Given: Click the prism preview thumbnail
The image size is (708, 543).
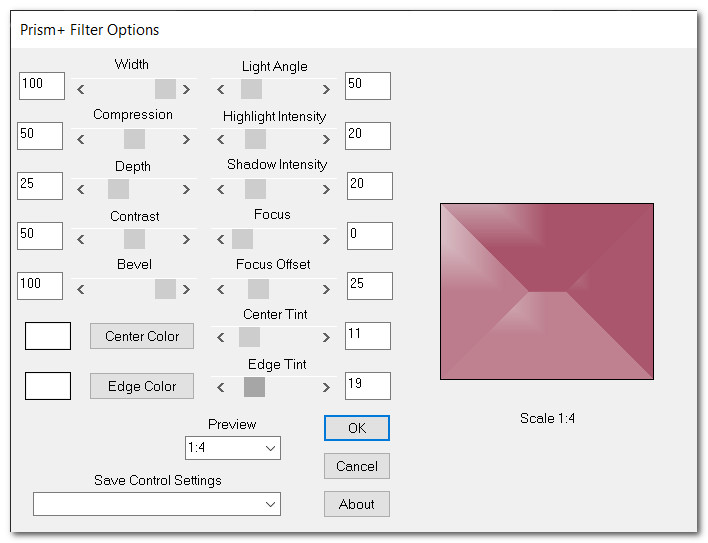Looking at the screenshot, I should [x=547, y=292].
